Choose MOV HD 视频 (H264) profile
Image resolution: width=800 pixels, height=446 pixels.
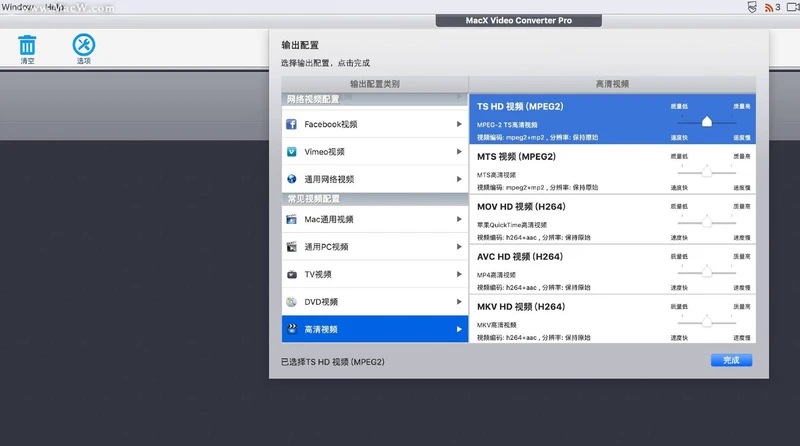pyautogui.click(x=612, y=219)
